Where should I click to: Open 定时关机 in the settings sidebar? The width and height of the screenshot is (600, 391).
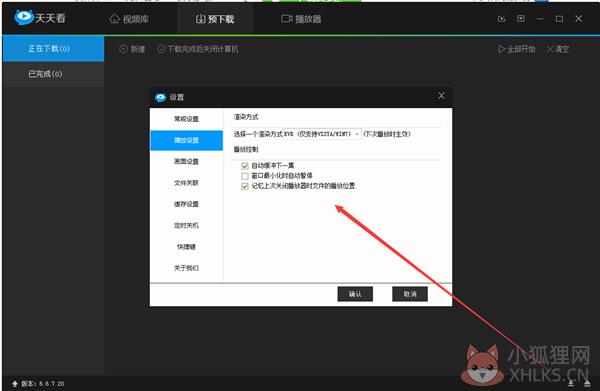point(186,225)
